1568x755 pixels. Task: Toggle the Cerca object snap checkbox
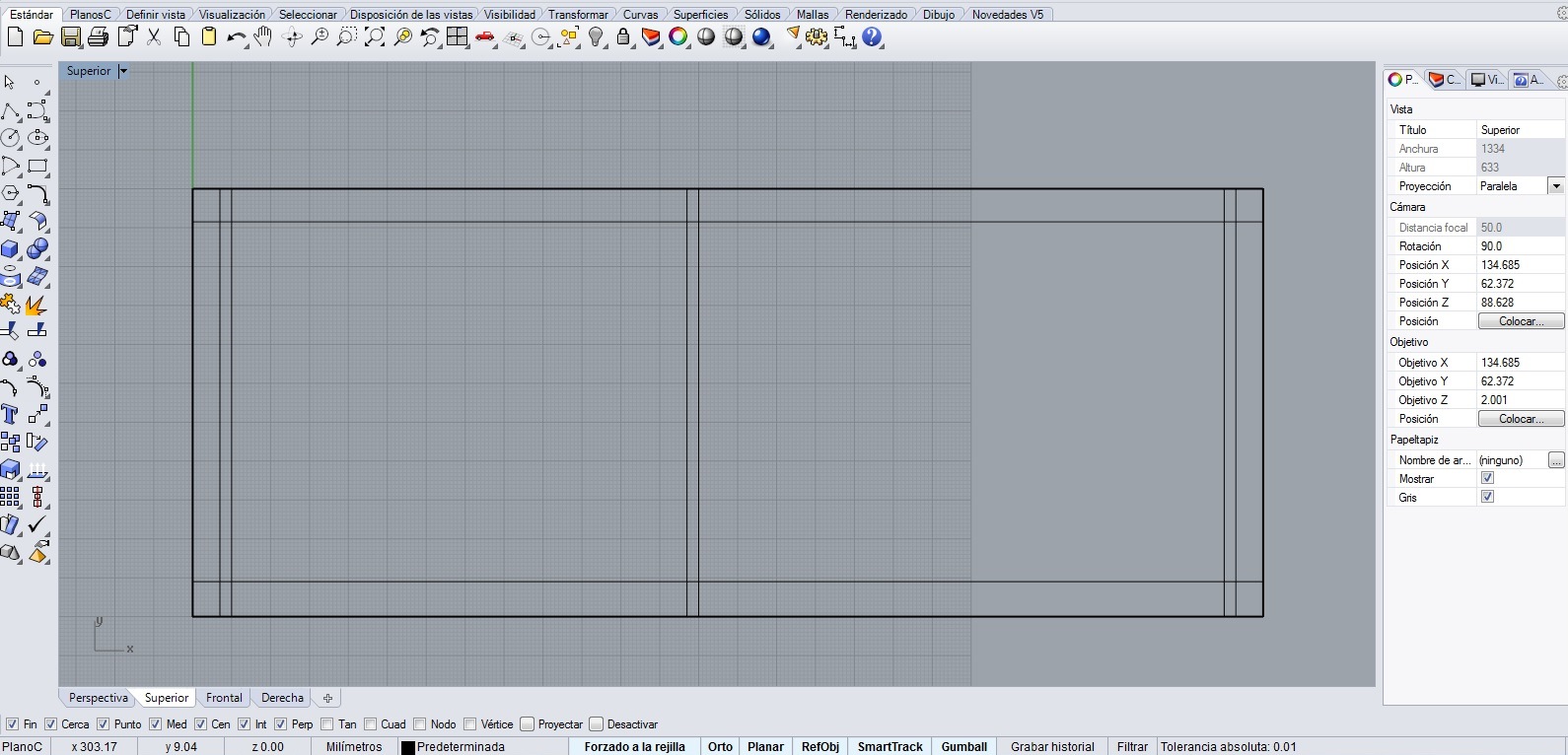pyautogui.click(x=51, y=724)
